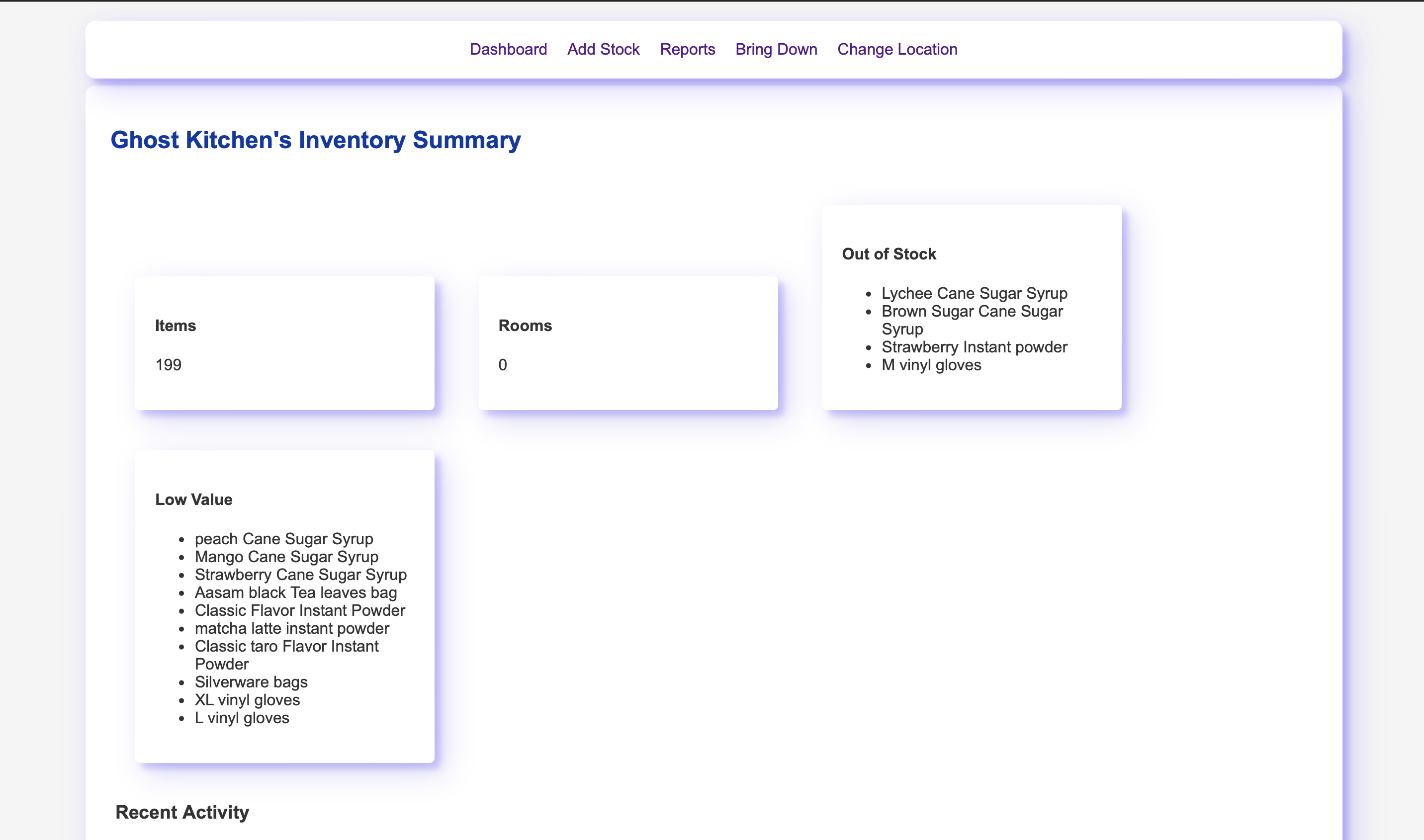This screenshot has height=840, width=1424.
Task: Select Brown Sugar Cane Sugar Syrup entry
Action: (972, 320)
